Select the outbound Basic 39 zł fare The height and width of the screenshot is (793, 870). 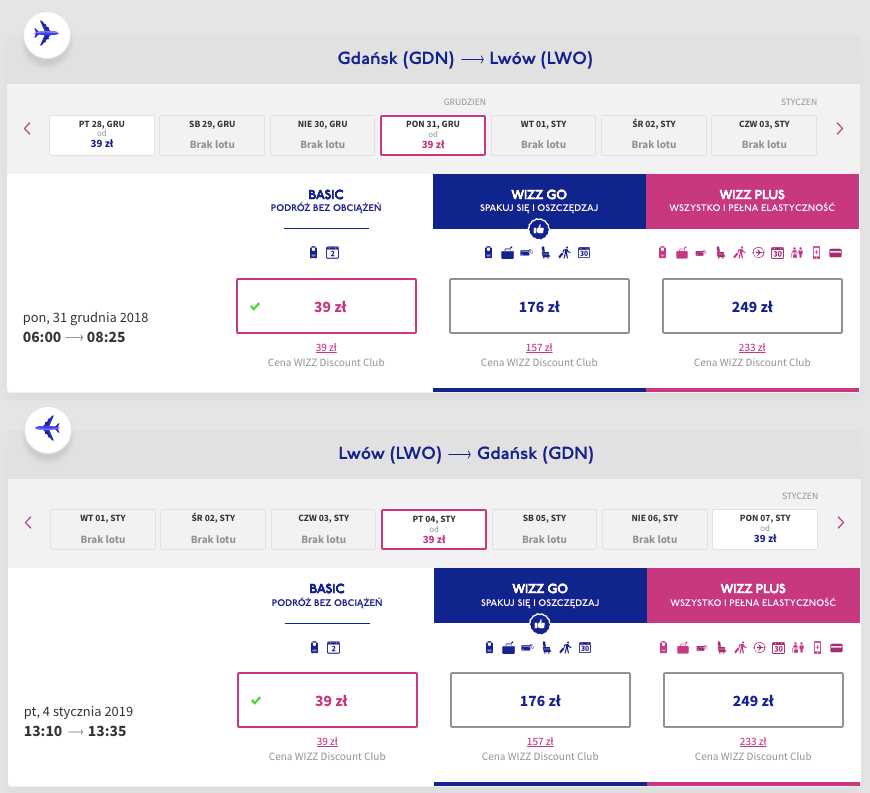pos(326,306)
